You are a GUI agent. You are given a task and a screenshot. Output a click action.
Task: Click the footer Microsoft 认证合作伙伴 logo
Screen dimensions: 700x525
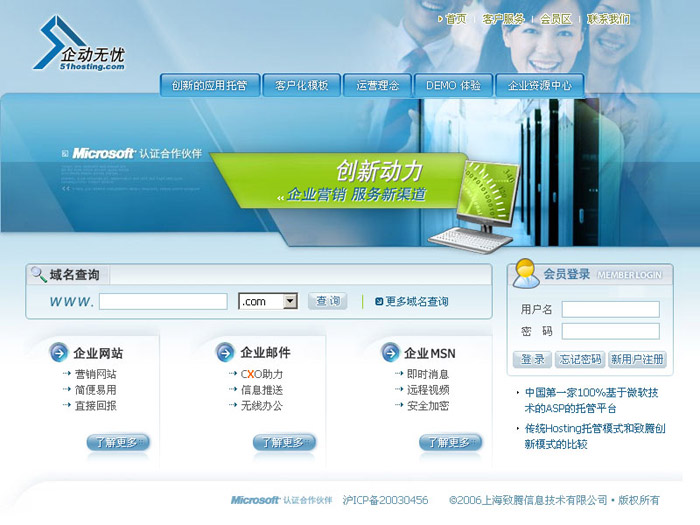tap(281, 500)
